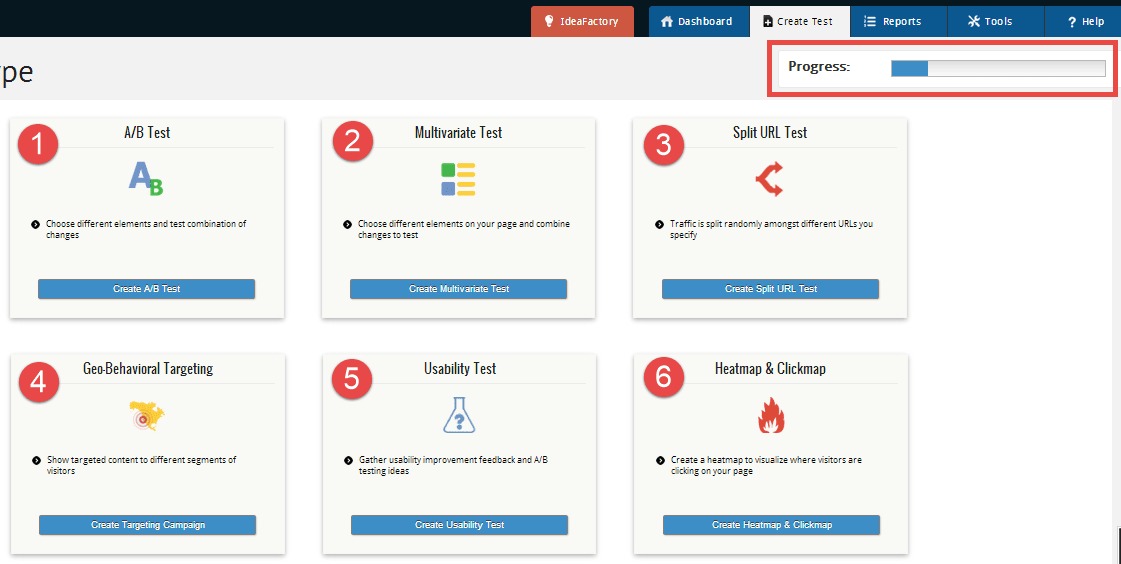Open the Reports tab
Viewport: 1121px width, 564px height.
898,21
